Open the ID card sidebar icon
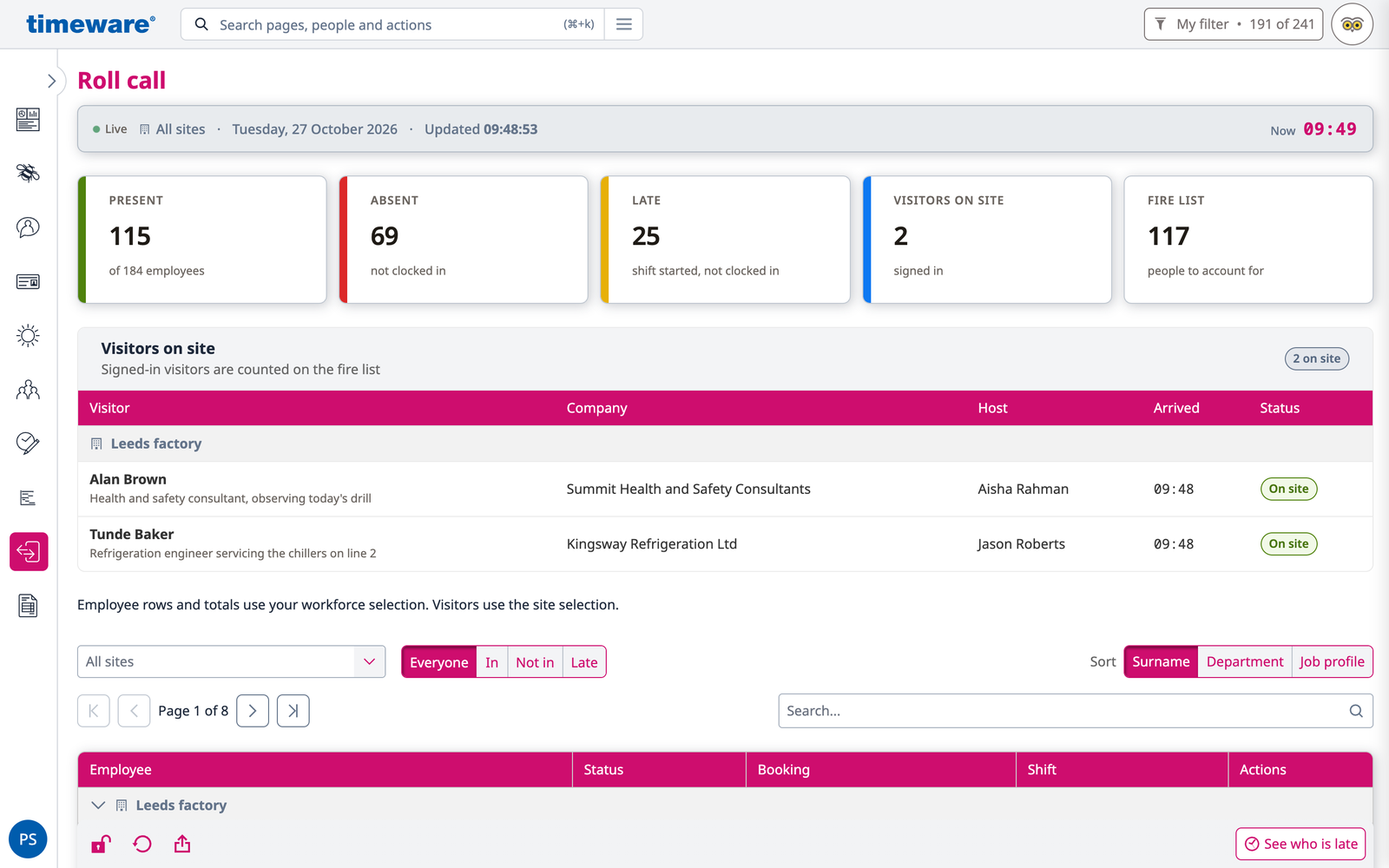The width and height of the screenshot is (1389, 868). 28,281
